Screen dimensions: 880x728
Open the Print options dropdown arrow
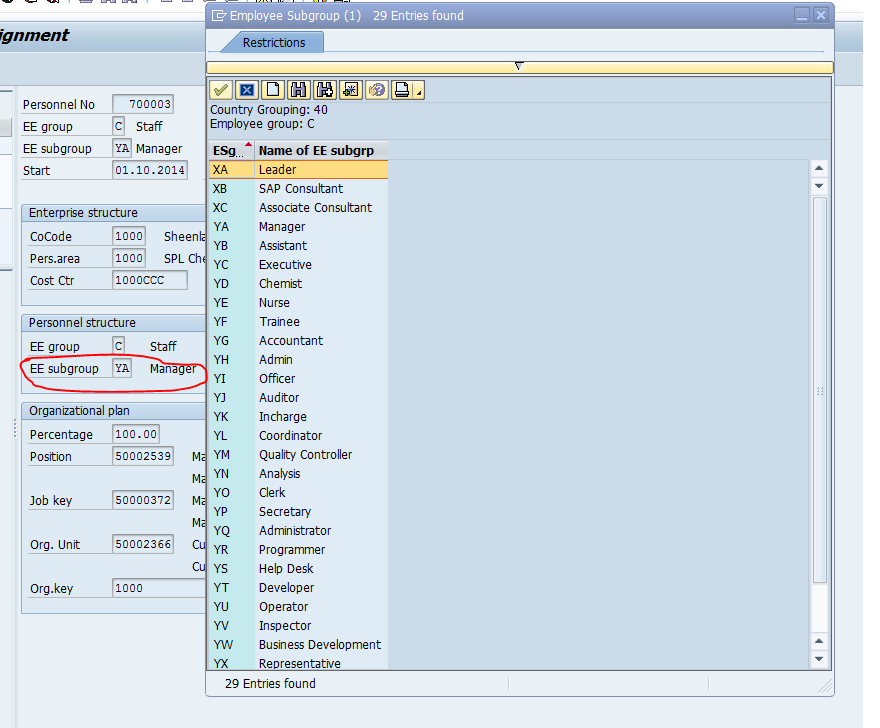(419, 92)
